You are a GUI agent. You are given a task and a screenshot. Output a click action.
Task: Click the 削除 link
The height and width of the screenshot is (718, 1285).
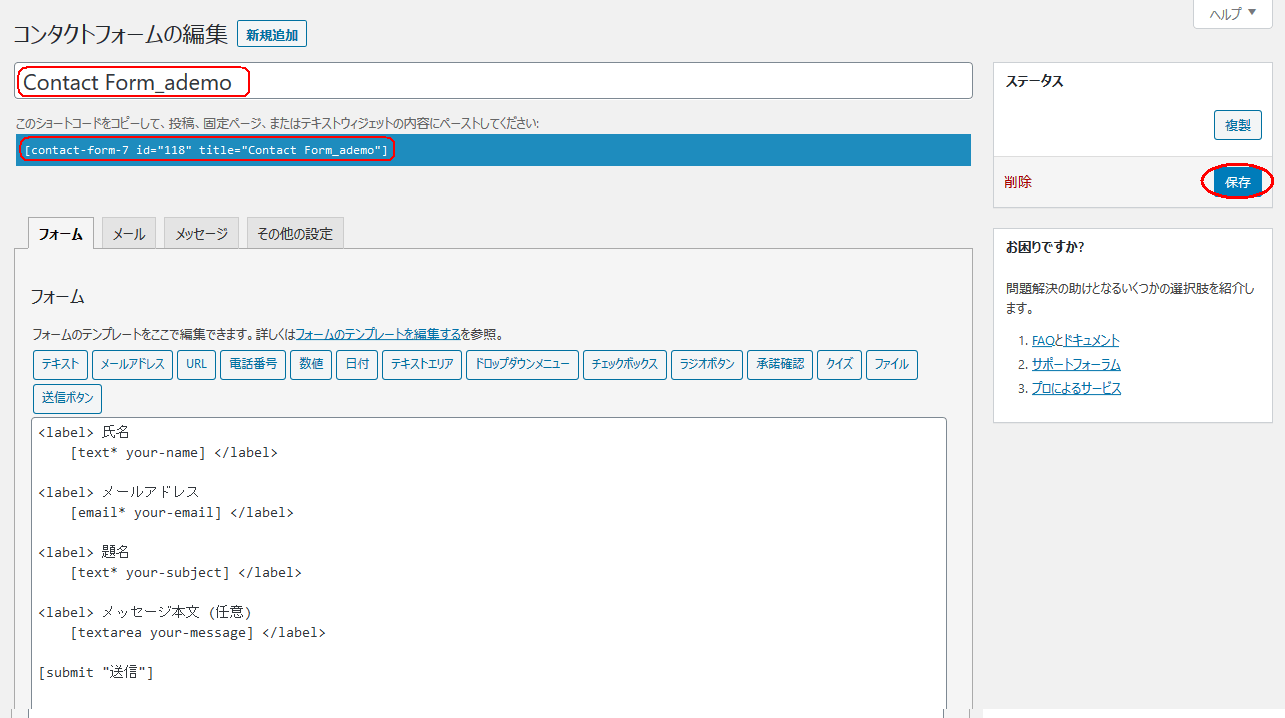click(1018, 182)
